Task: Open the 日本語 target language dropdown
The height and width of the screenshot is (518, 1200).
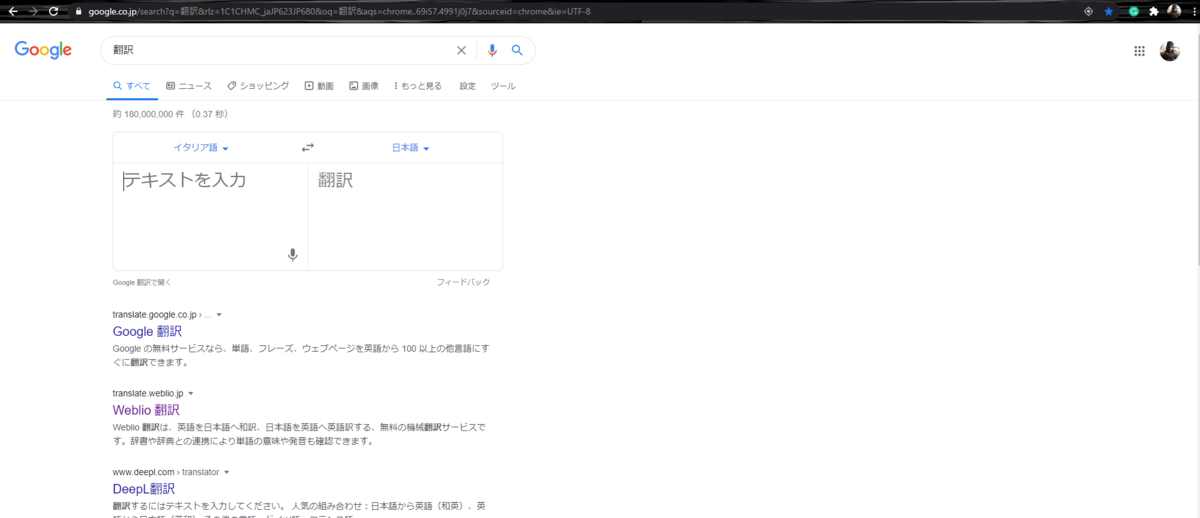Action: (410, 148)
